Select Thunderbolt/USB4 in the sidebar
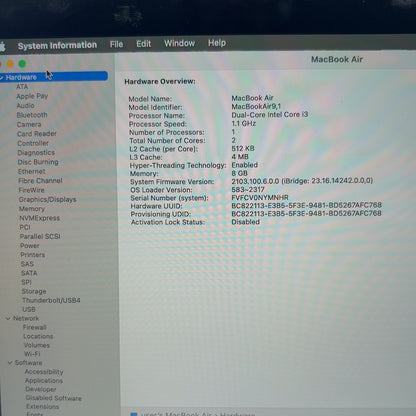The width and height of the screenshot is (416, 416). [51, 300]
